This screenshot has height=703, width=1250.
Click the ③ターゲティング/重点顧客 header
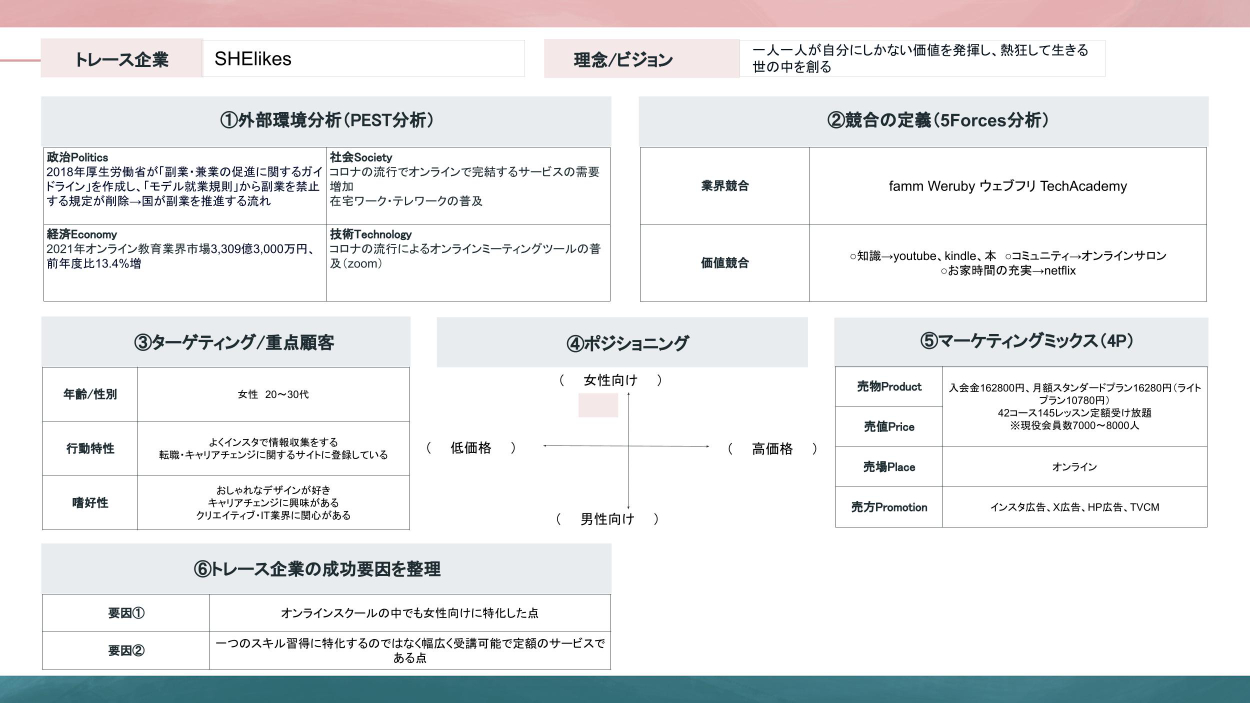tap(226, 342)
